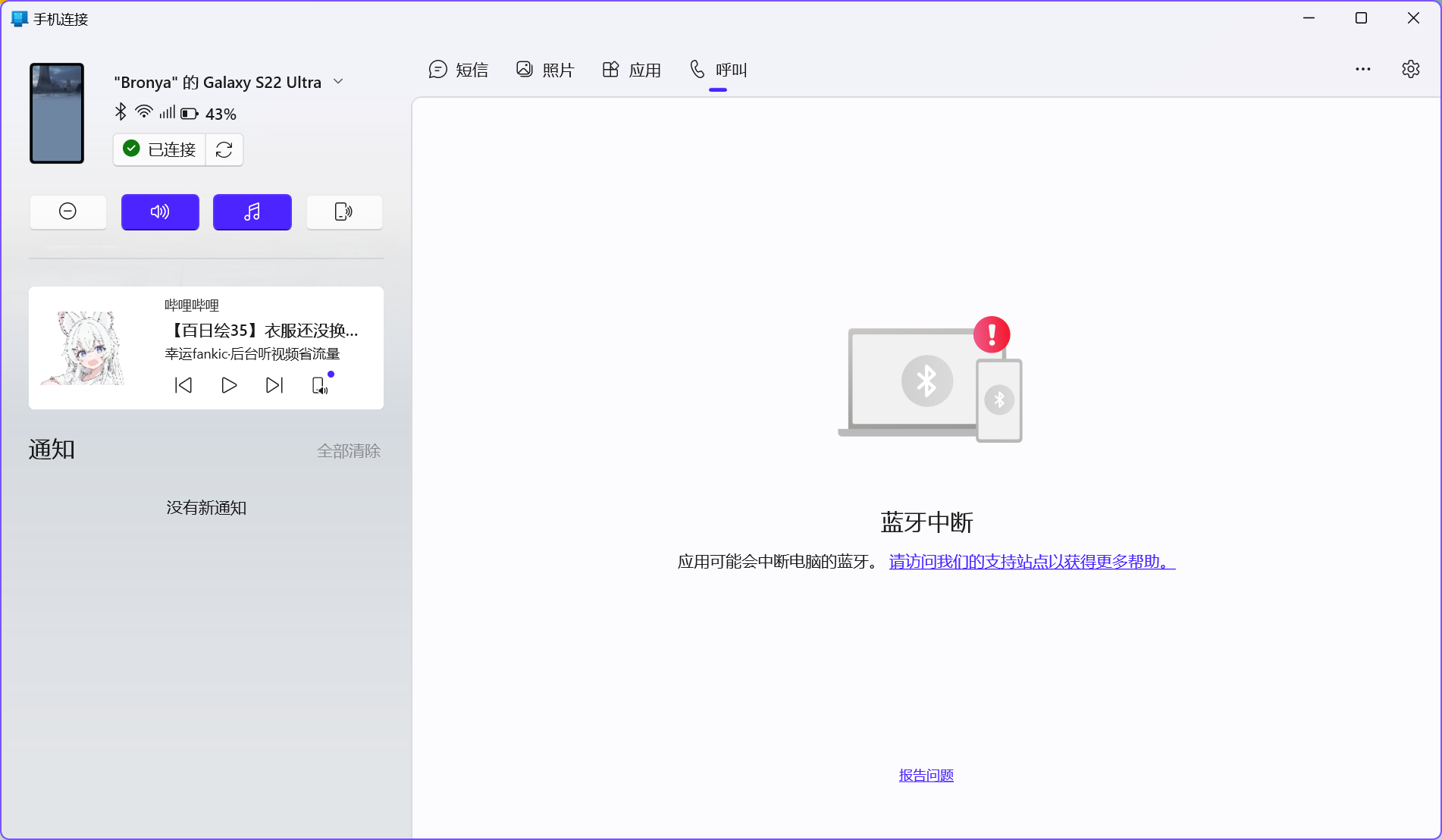
Task: Click the 蓝牙中断 heading
Action: coord(926,522)
